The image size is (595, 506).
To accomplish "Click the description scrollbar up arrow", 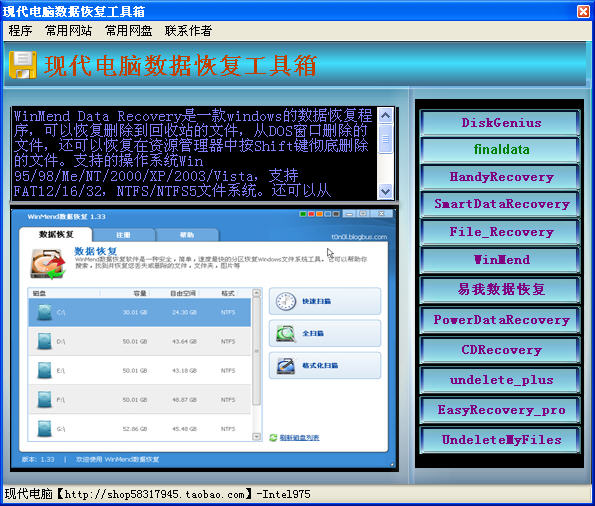I will [386, 115].
